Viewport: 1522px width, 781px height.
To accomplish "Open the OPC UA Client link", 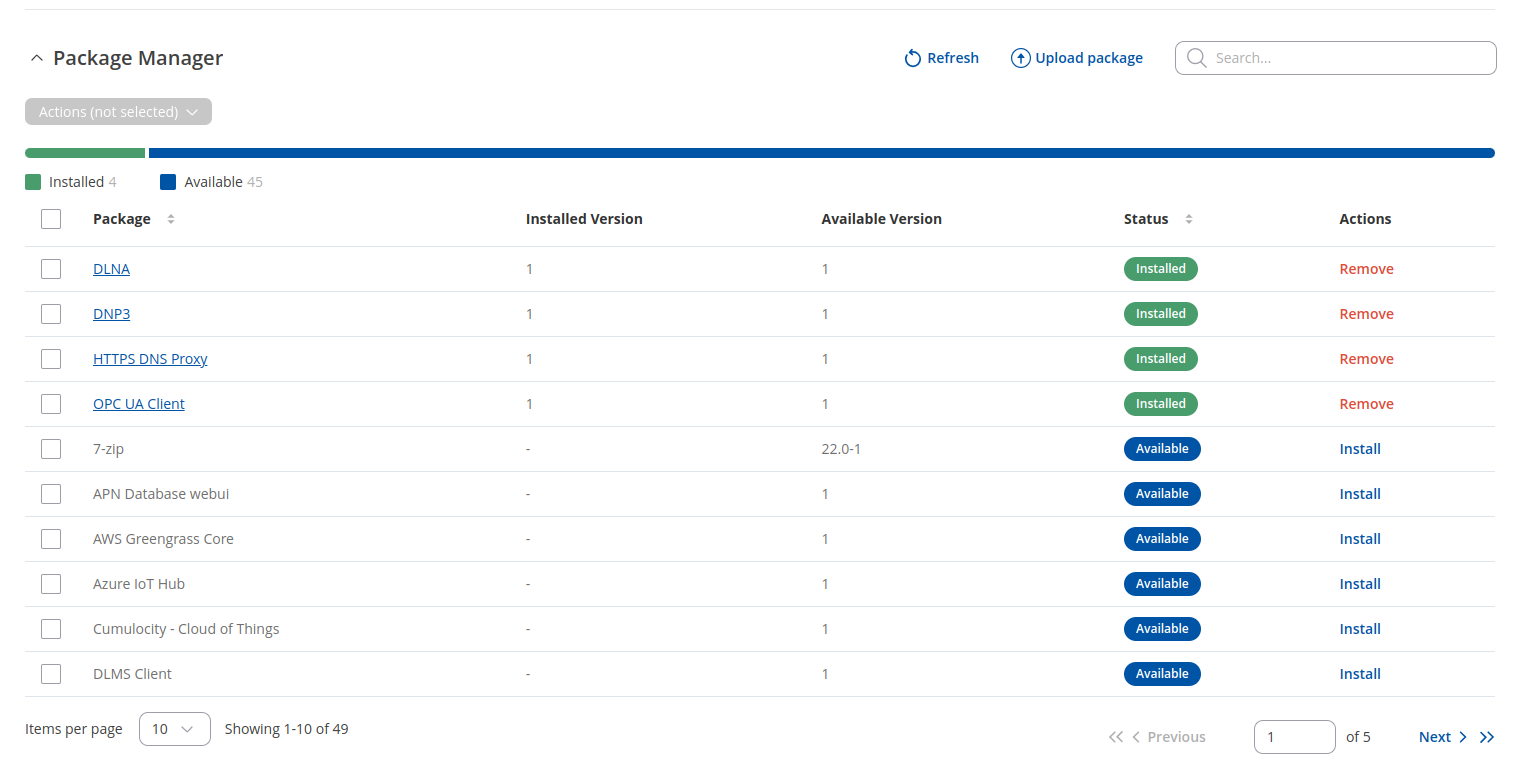I will tap(139, 404).
